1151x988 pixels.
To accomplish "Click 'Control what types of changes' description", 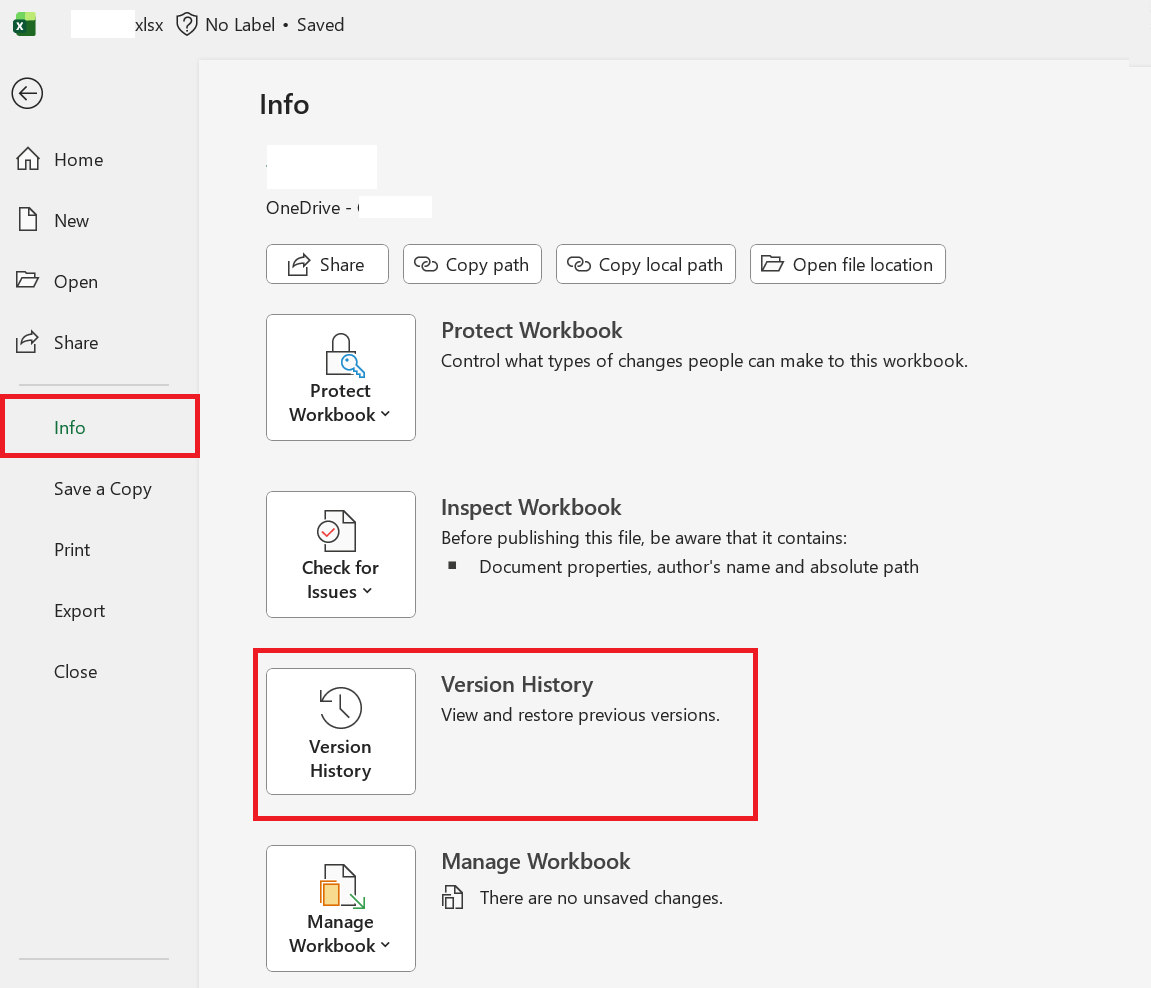I will (704, 361).
